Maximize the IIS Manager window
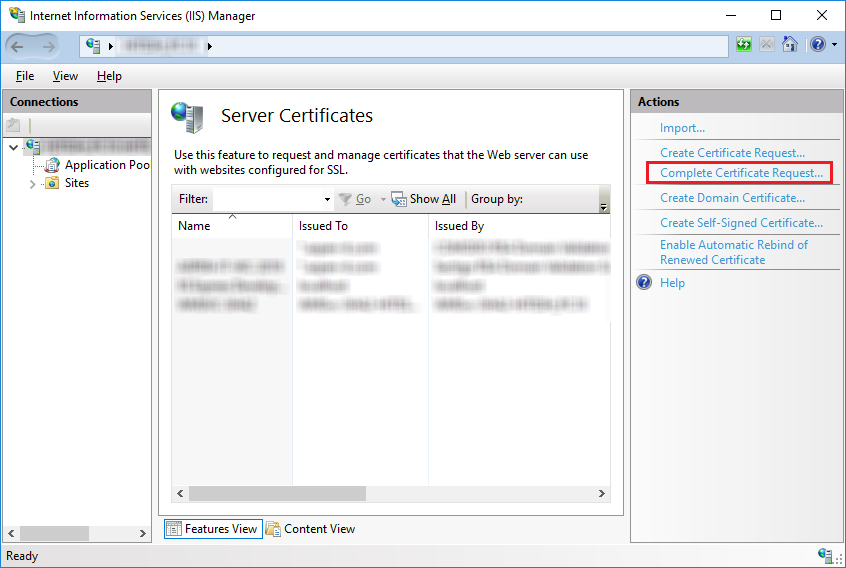The height and width of the screenshot is (568, 846). coord(776,15)
